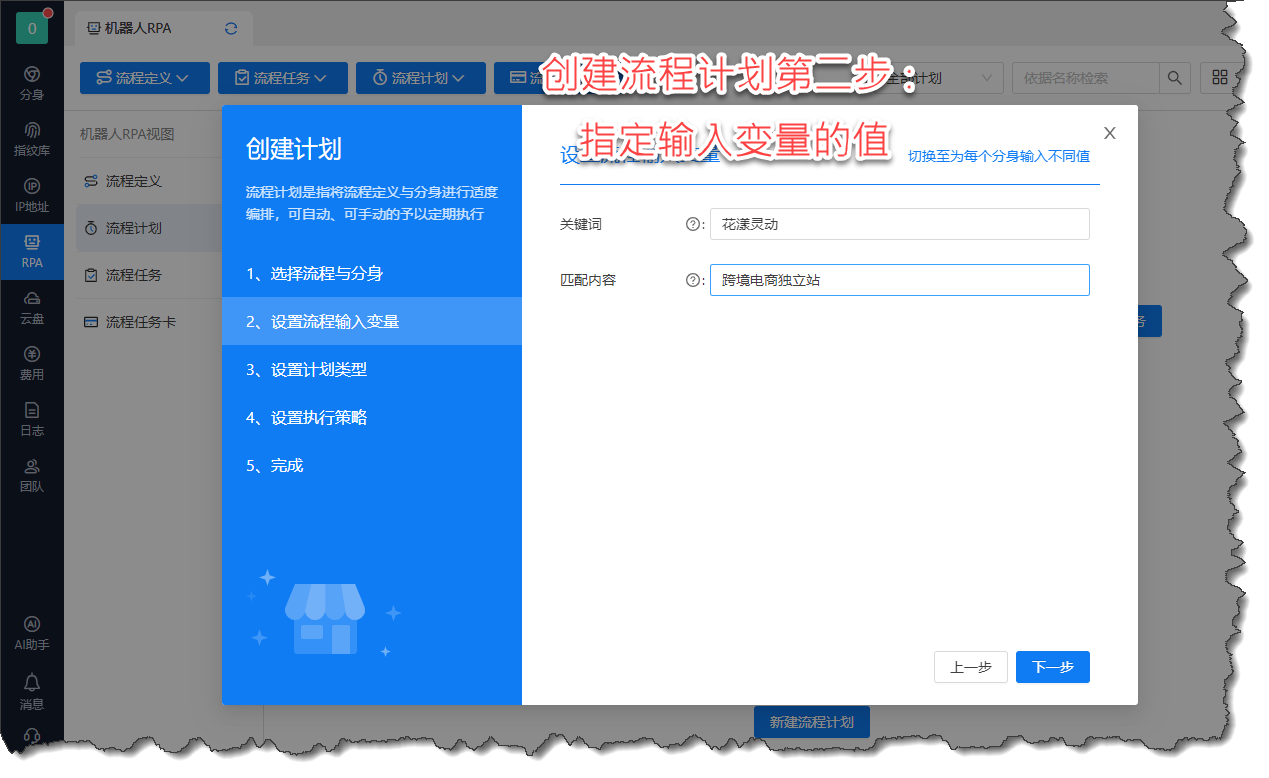Viewport: 1269px width, 778px height.
Task: Click the 消息 notification bell
Action: click(32, 691)
